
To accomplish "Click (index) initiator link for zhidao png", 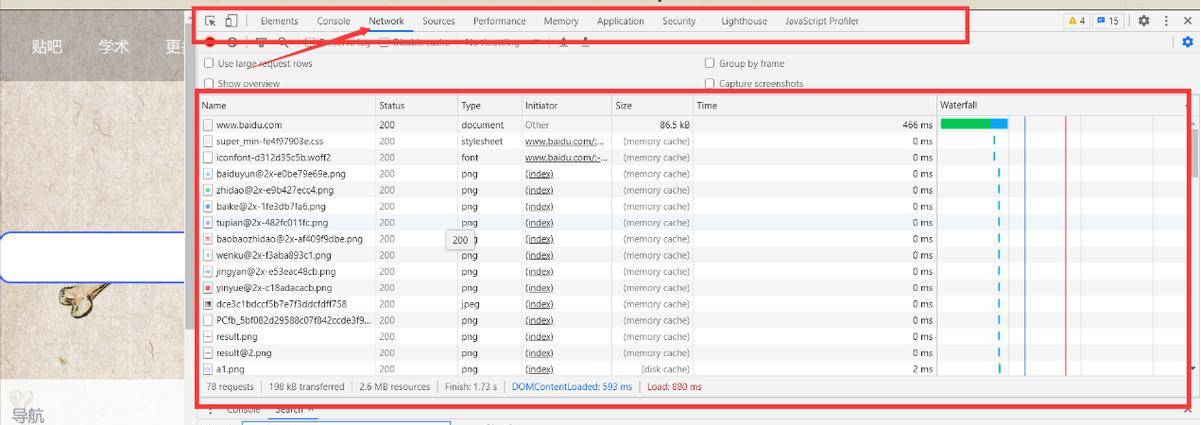I will click(x=539, y=190).
